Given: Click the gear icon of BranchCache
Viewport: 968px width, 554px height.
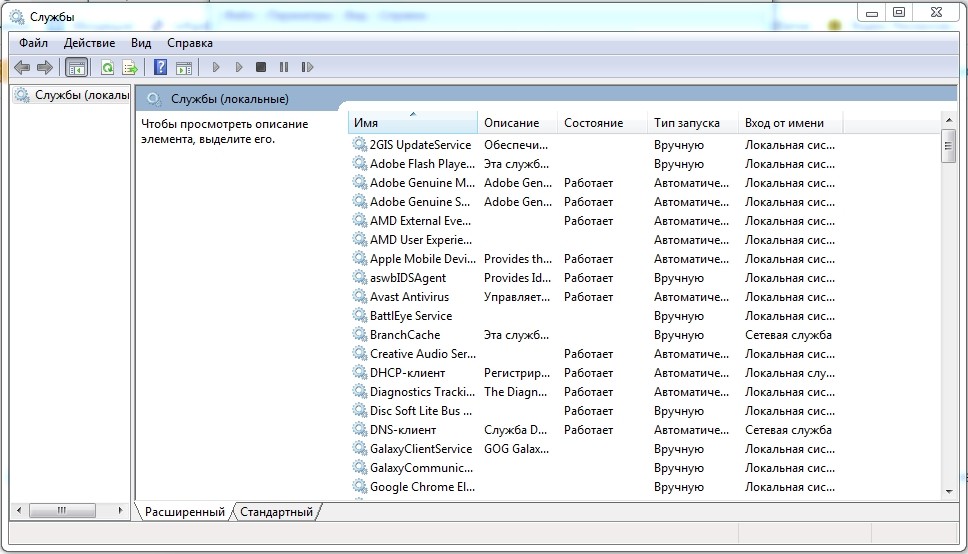Looking at the screenshot, I should pyautogui.click(x=359, y=334).
